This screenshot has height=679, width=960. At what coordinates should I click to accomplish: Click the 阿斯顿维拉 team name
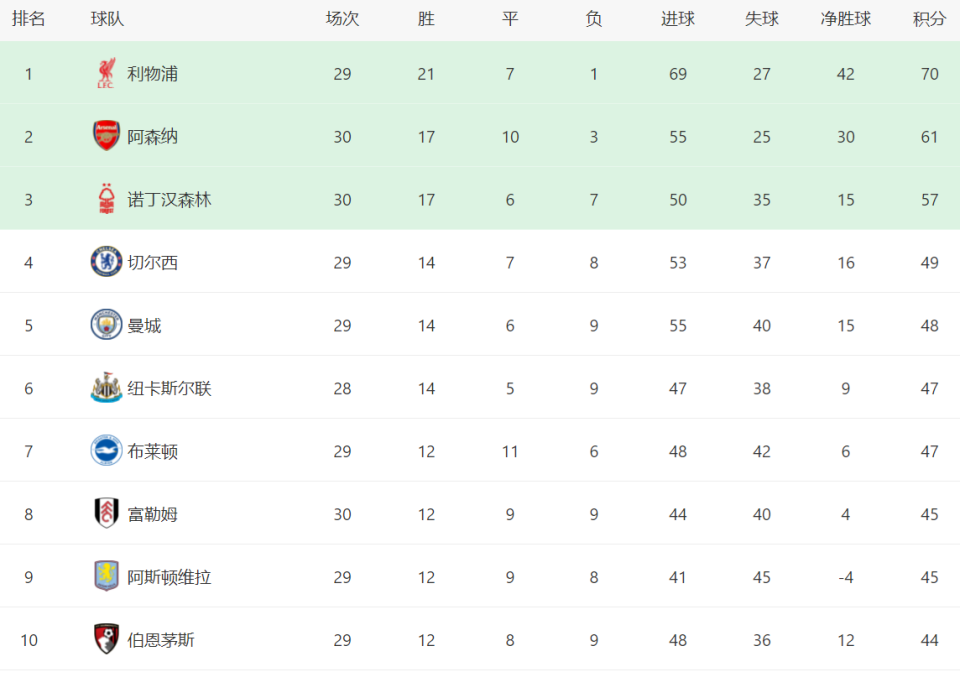169,577
